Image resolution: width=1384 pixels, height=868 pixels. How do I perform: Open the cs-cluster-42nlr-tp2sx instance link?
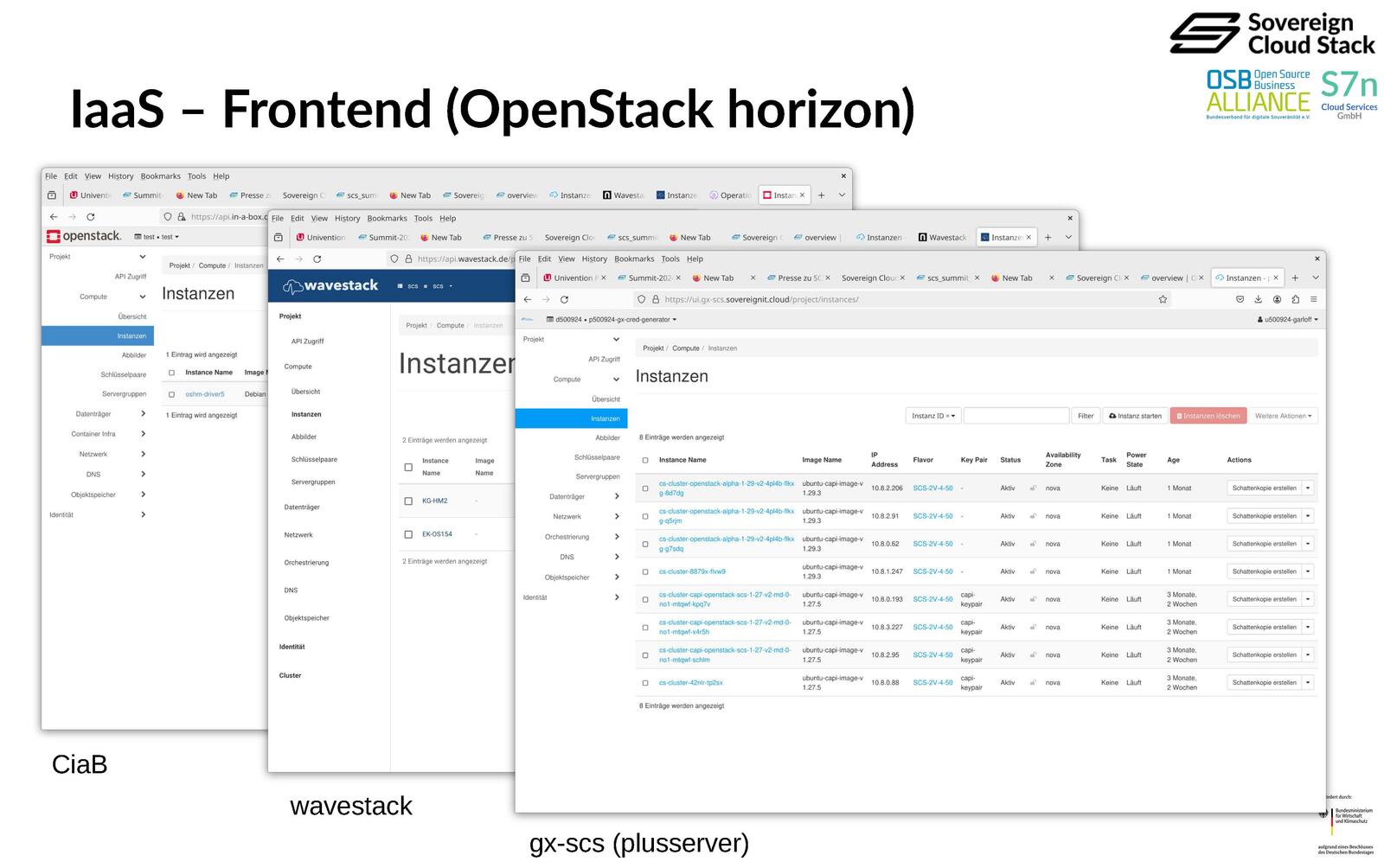[x=691, y=683]
